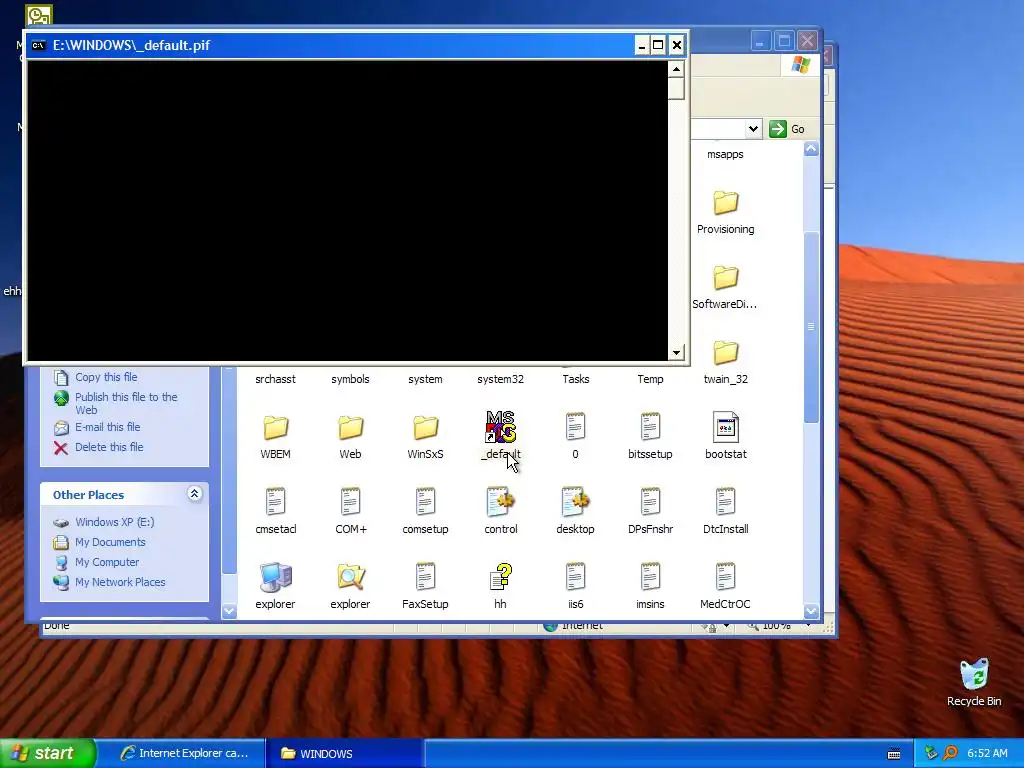Click the folder view scroll up arrow
Screen dimensions: 1024x768
[811, 149]
